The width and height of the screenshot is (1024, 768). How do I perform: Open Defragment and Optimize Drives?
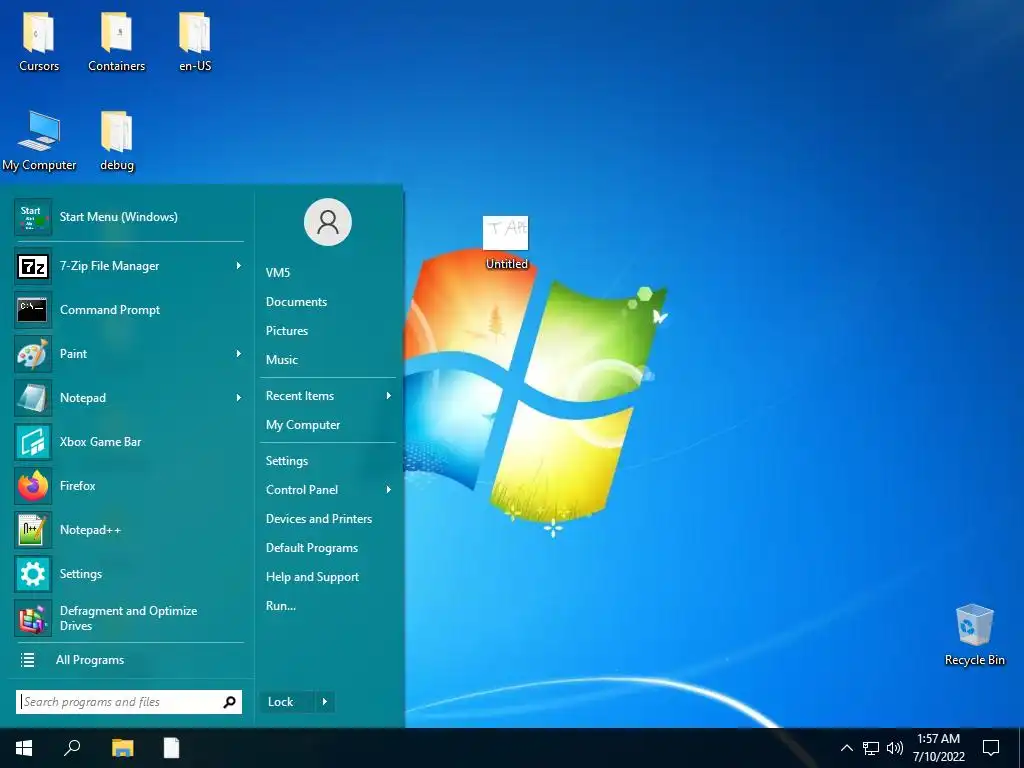click(129, 618)
